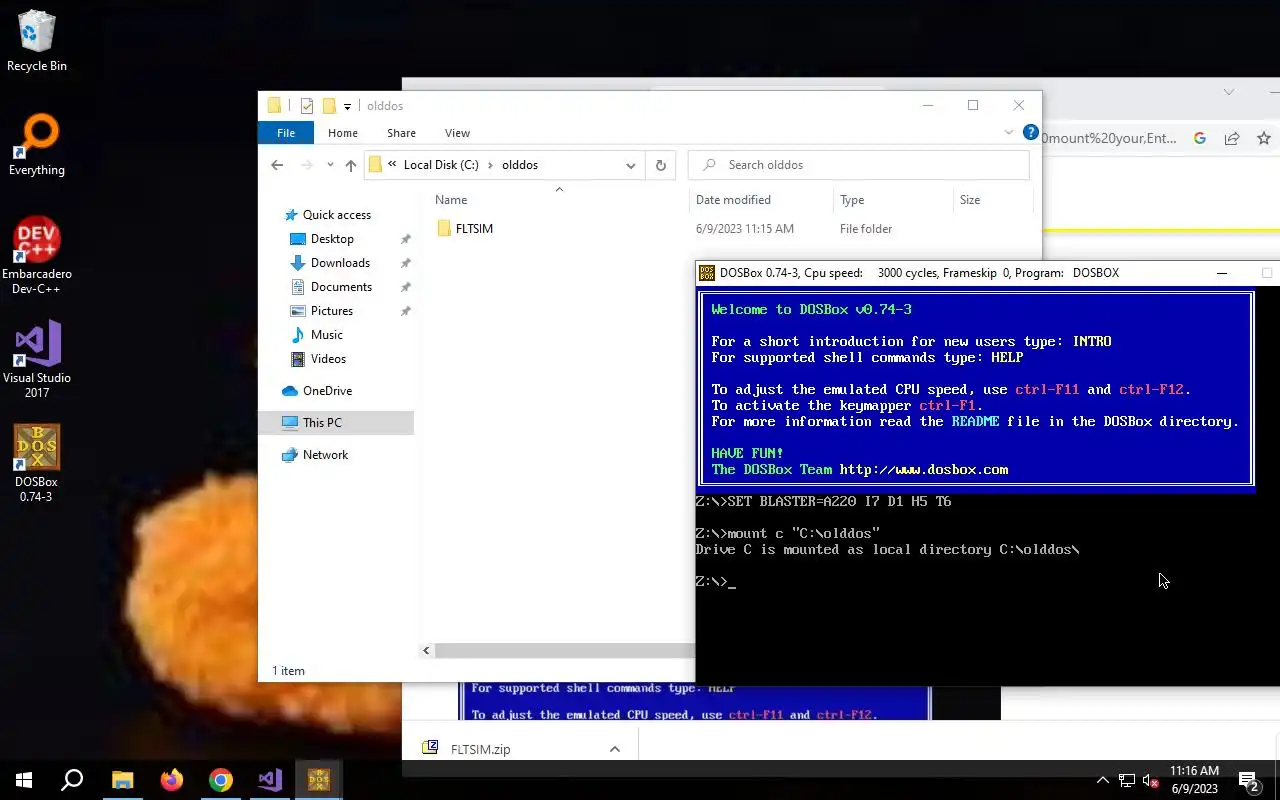Sort files by Date modified column
This screenshot has height=800, width=1280.
pos(733,200)
